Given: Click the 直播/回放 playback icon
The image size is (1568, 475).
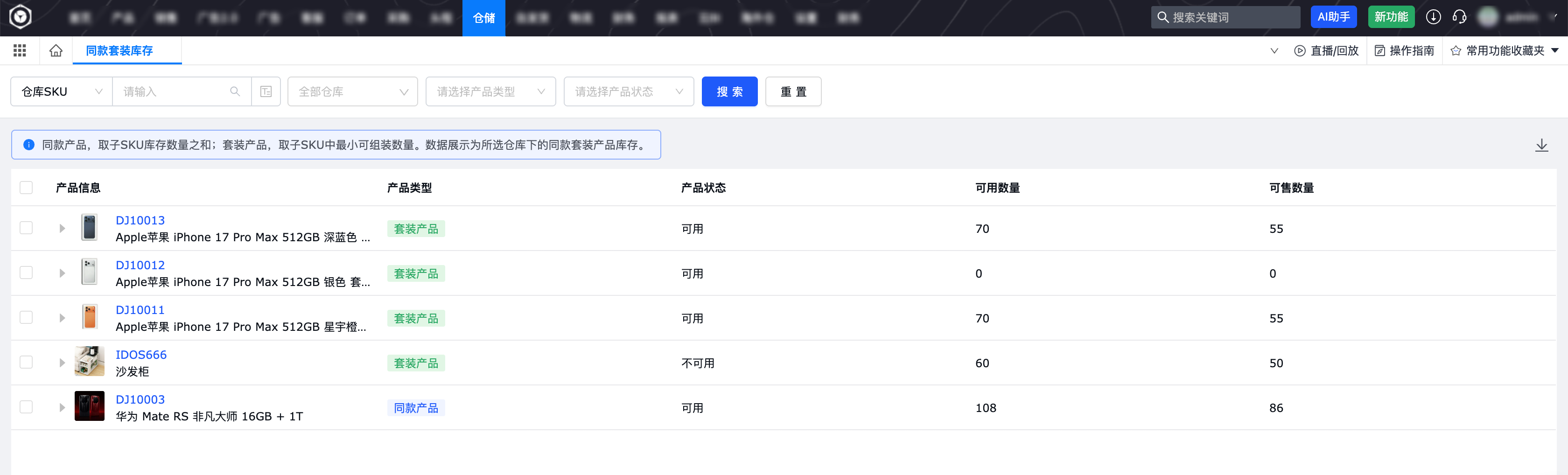Looking at the screenshot, I should [1300, 50].
